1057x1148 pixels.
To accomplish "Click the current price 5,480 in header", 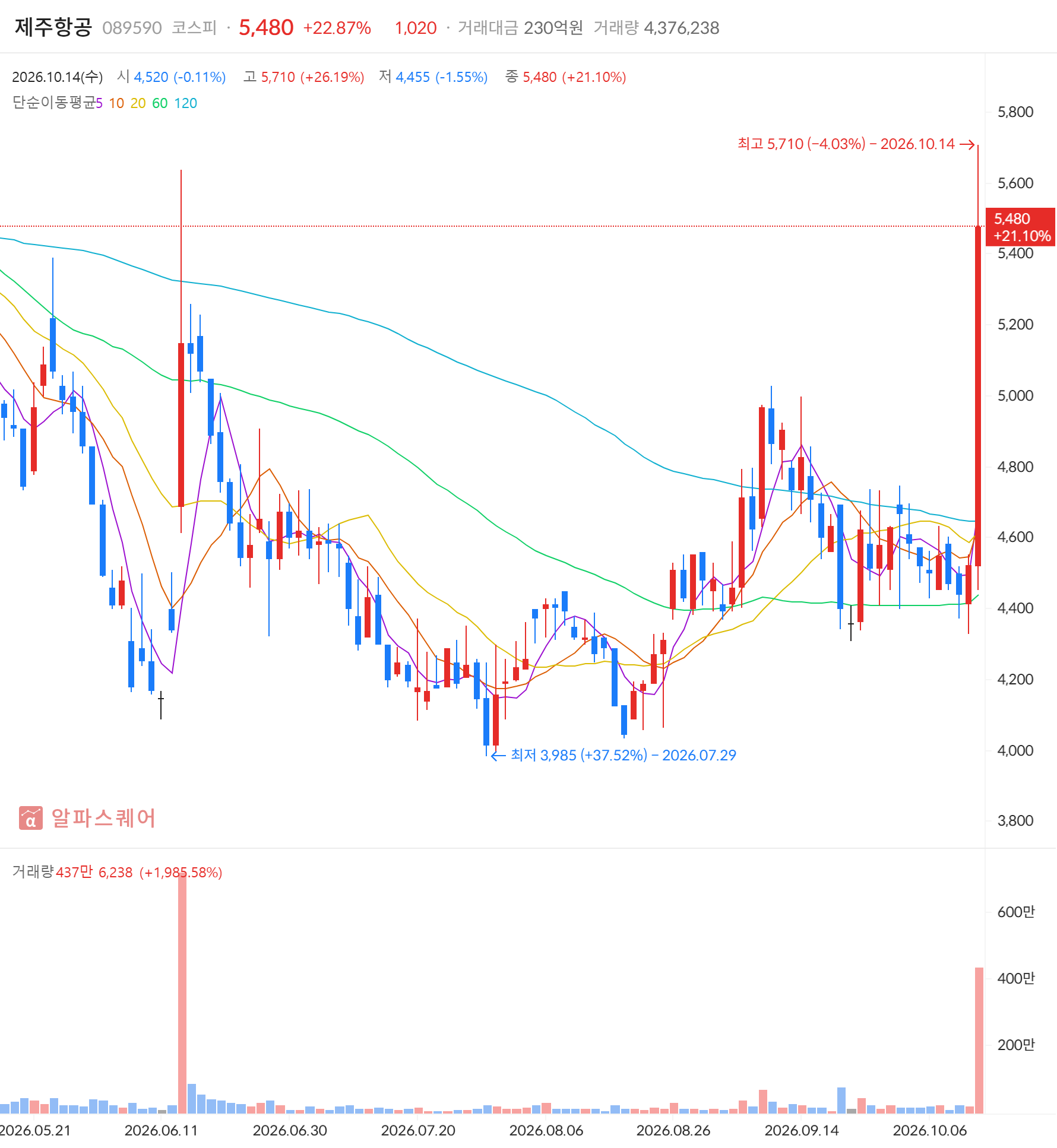I will pos(266,27).
